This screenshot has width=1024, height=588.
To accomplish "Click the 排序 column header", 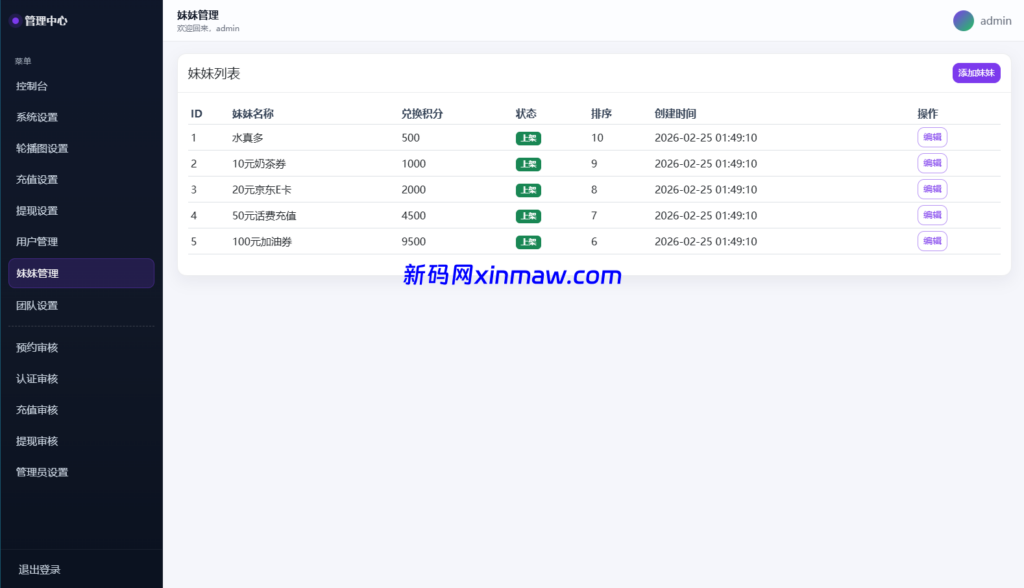I will click(x=601, y=114).
